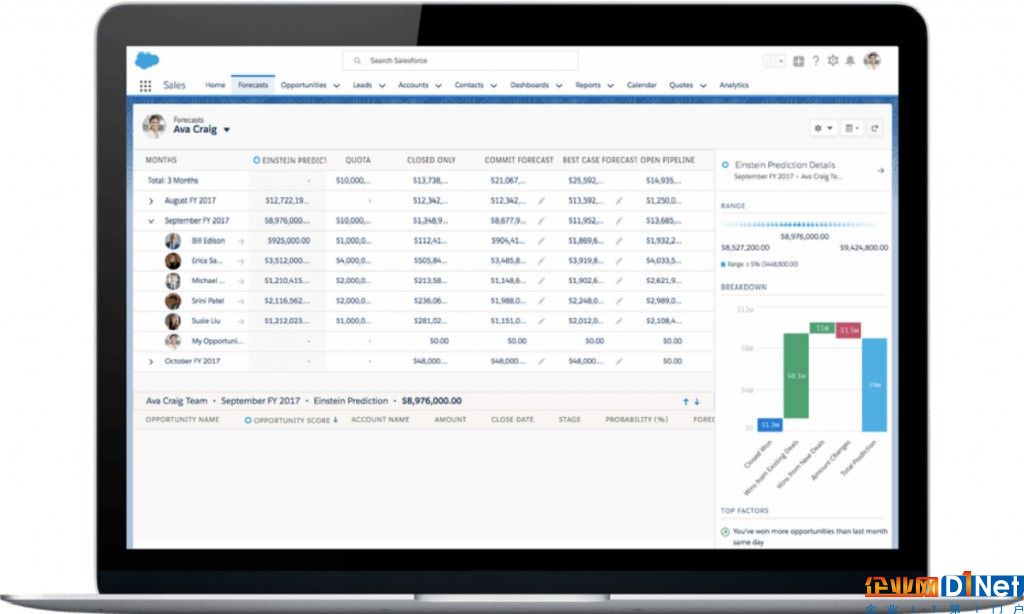Edit October FY 2017 commit forecast pencil
The width and height of the screenshot is (1024, 614).
[x=541, y=361]
